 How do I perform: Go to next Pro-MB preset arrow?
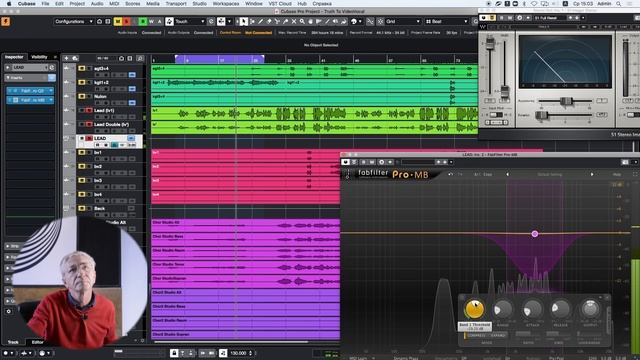point(592,175)
